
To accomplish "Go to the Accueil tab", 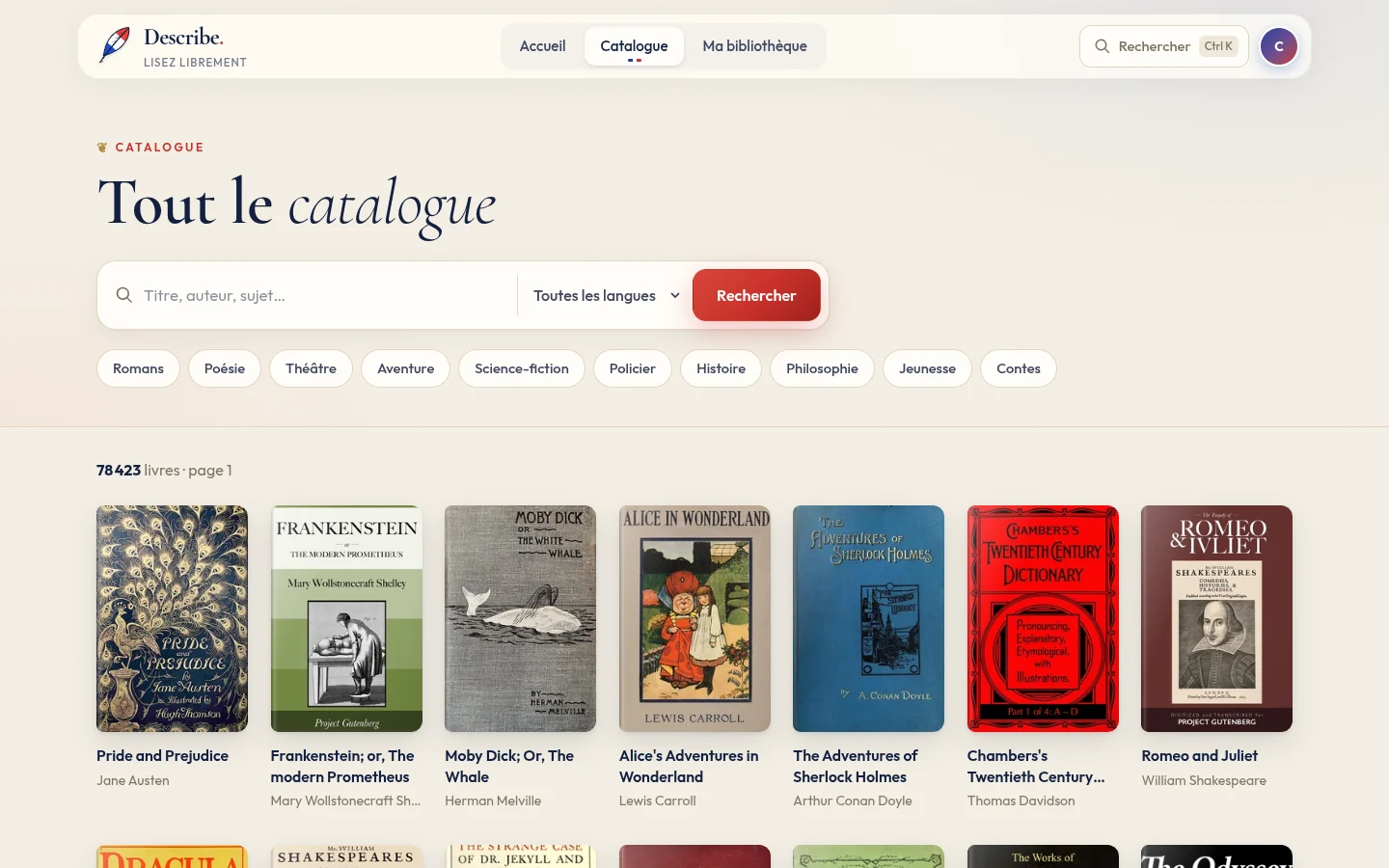I will 542,46.
